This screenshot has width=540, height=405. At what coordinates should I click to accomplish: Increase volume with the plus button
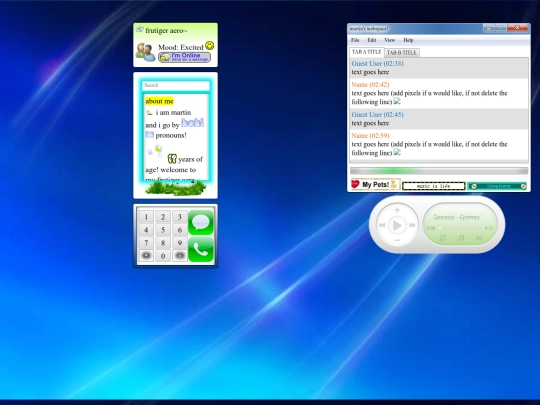point(397,210)
